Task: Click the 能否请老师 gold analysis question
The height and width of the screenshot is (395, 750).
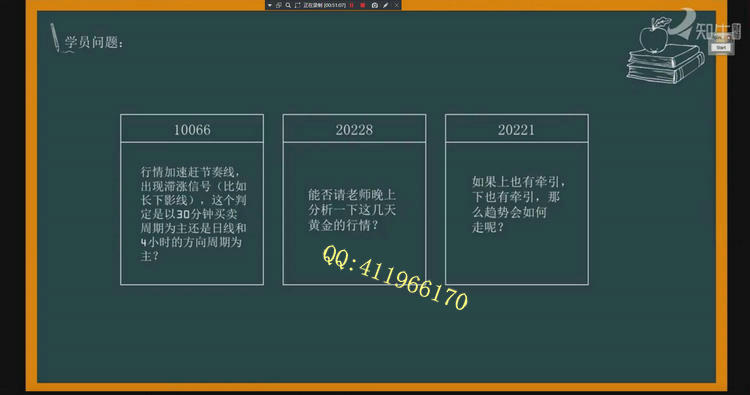Action: tap(352, 209)
